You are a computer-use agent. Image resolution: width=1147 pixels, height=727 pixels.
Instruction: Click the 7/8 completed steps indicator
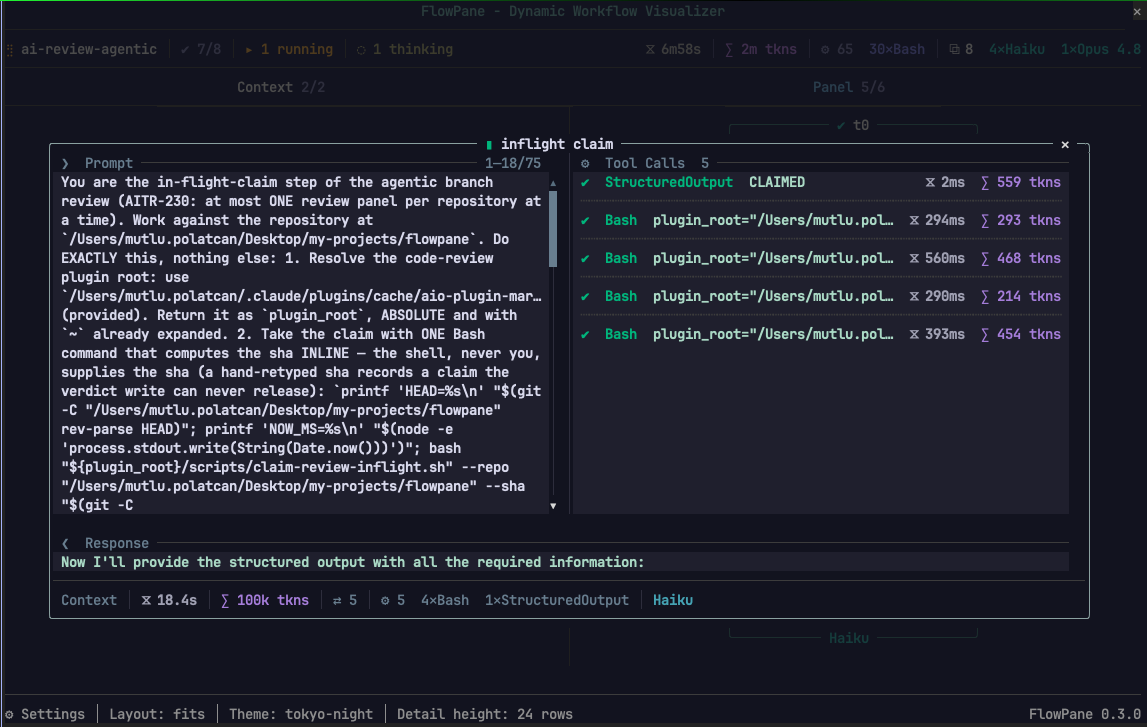click(200, 49)
